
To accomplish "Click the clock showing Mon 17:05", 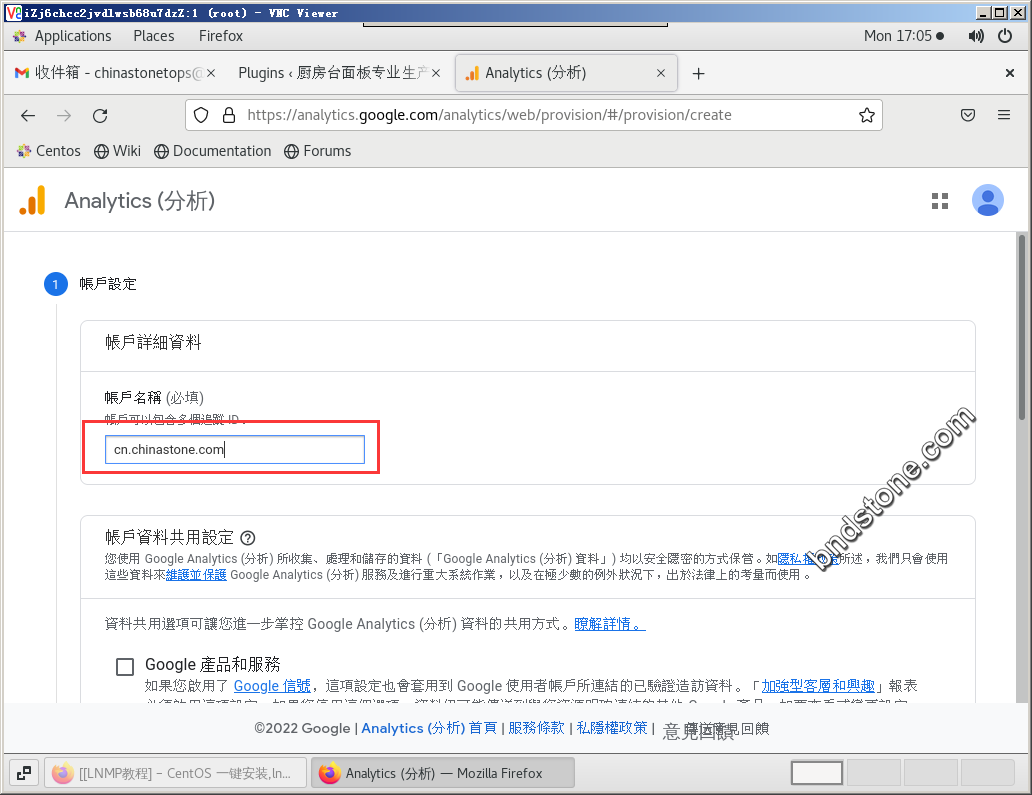I will pyautogui.click(x=904, y=36).
